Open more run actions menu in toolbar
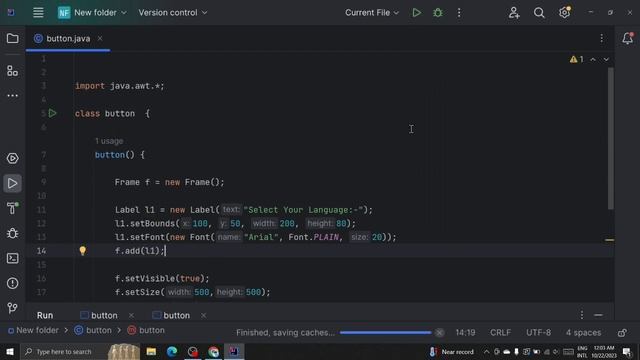The image size is (640, 360). tap(459, 13)
